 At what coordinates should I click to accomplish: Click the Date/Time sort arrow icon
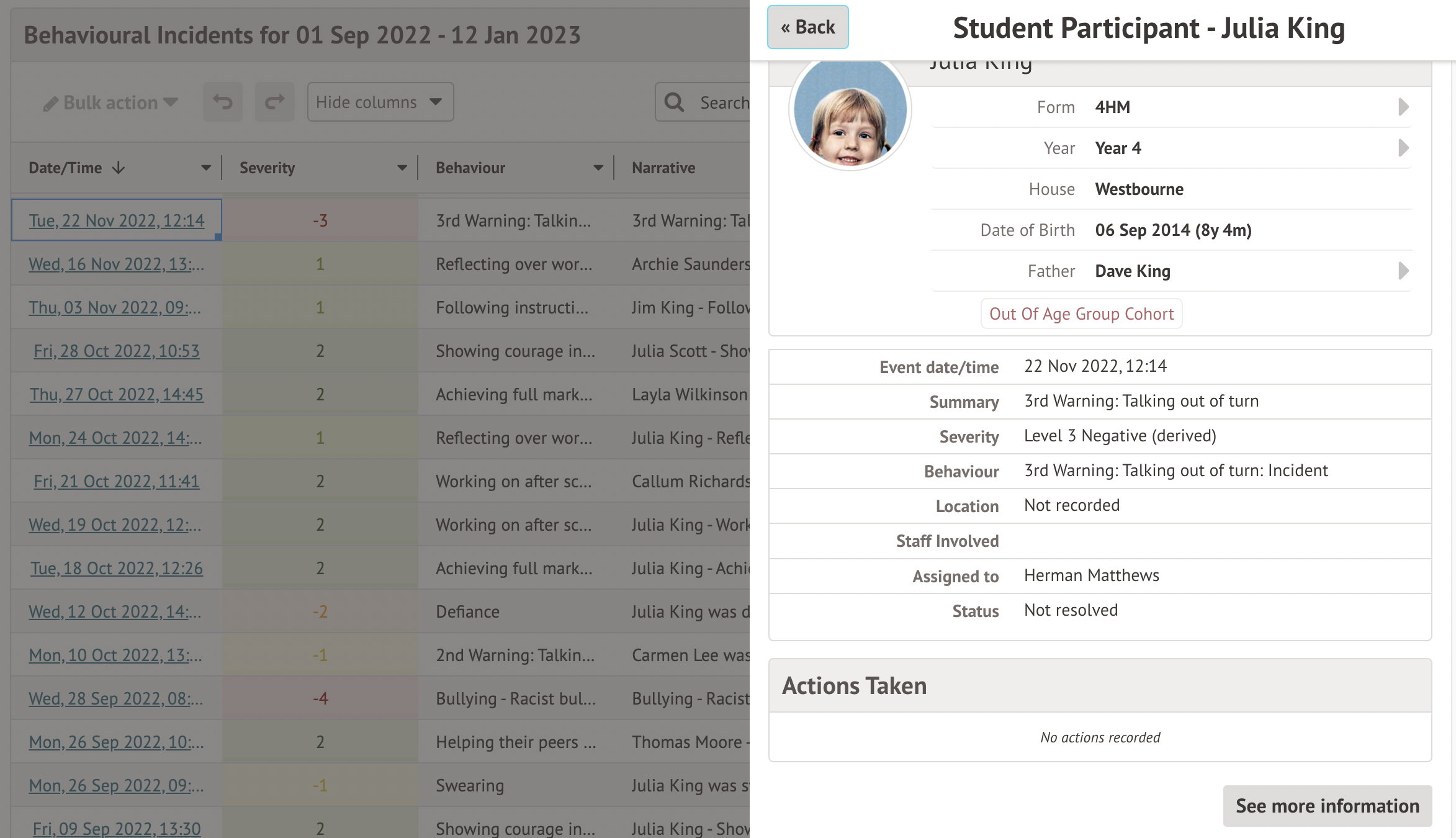(x=119, y=168)
